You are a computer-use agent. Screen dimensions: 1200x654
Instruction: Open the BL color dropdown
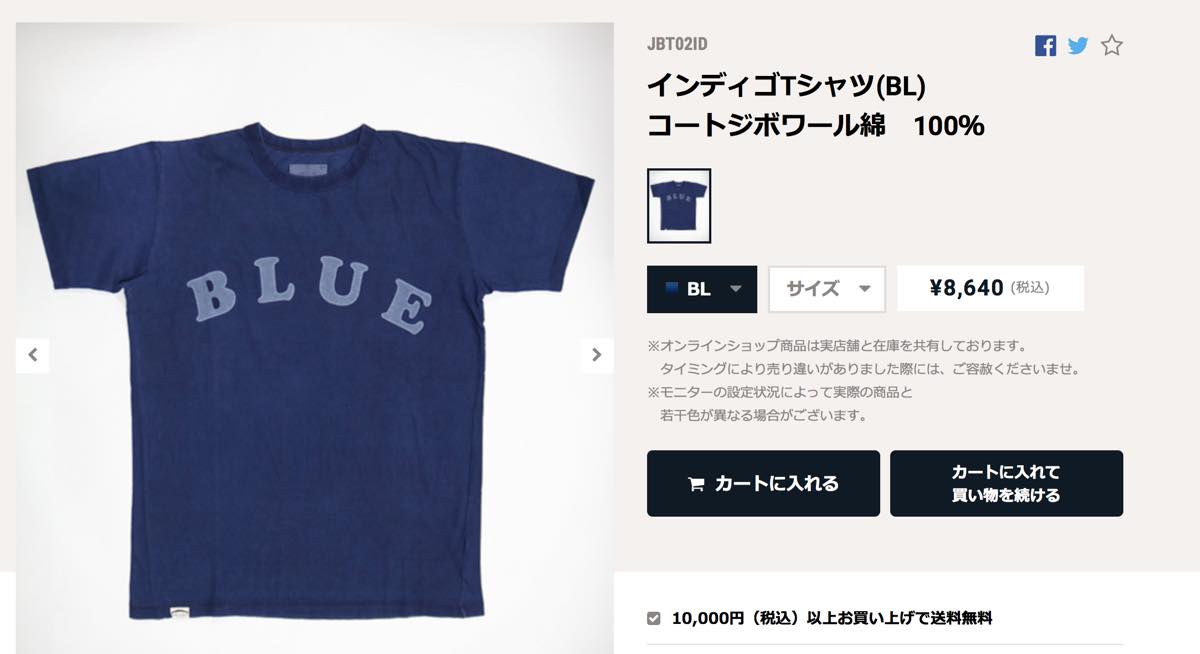pos(702,289)
